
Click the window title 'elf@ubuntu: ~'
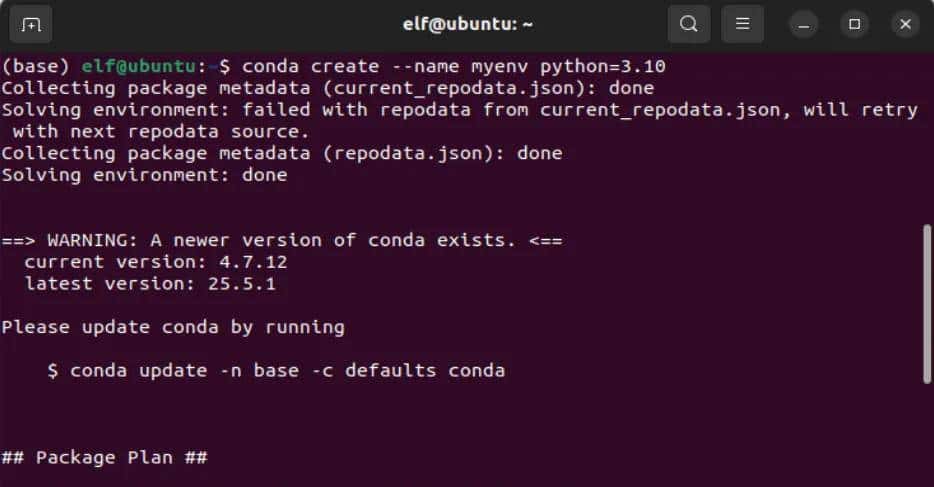466,24
